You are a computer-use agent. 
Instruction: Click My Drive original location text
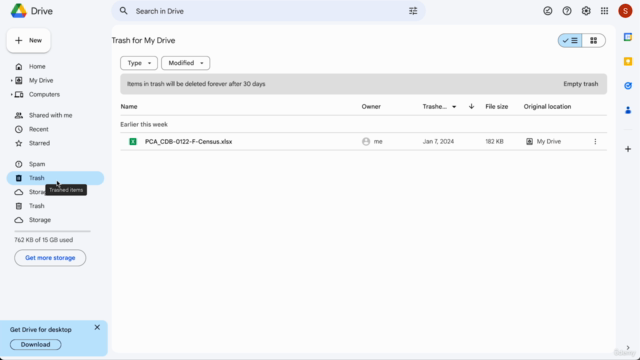(549, 142)
